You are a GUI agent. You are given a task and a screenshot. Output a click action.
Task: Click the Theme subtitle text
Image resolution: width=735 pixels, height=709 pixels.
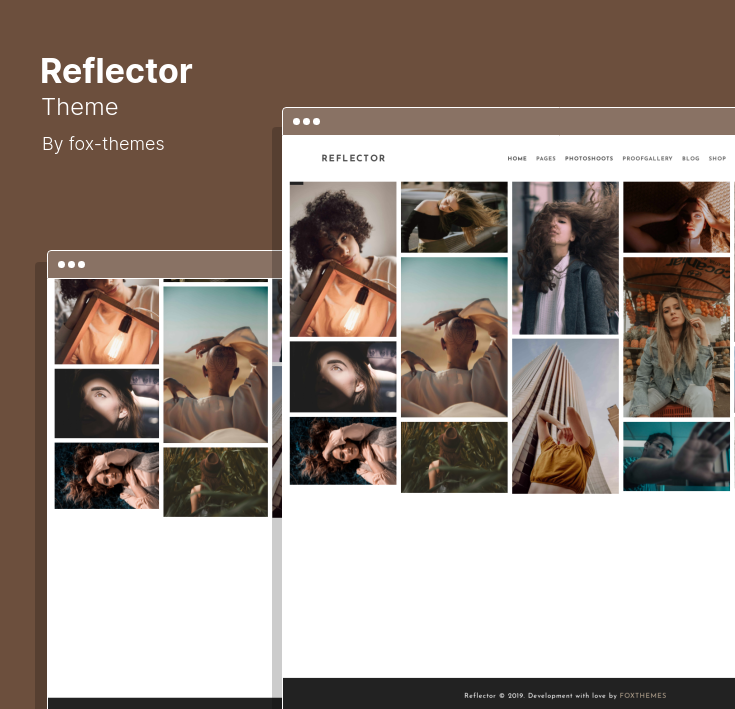(80, 107)
